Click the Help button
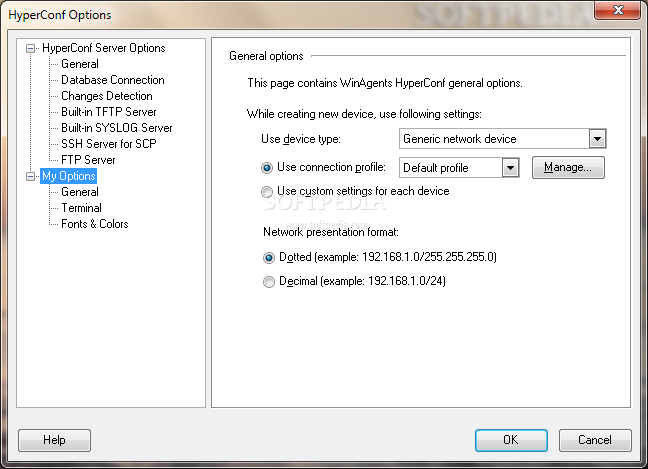This screenshot has width=648, height=469. click(54, 440)
